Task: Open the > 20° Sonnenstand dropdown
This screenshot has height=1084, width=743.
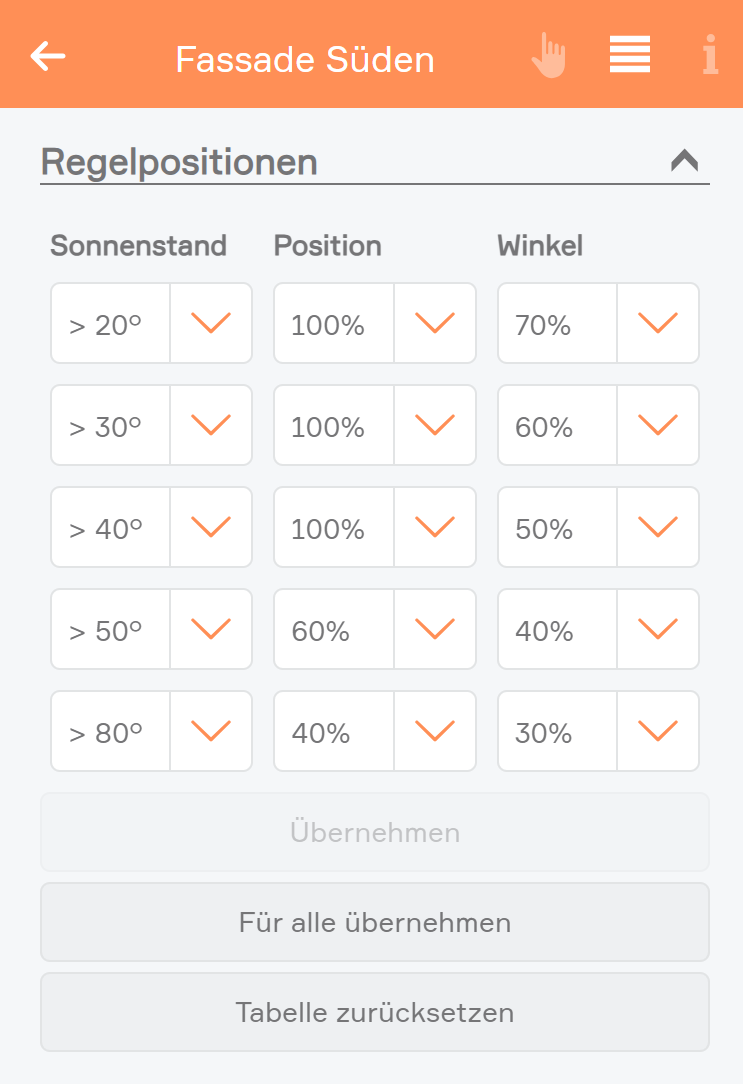Action: (x=151, y=323)
